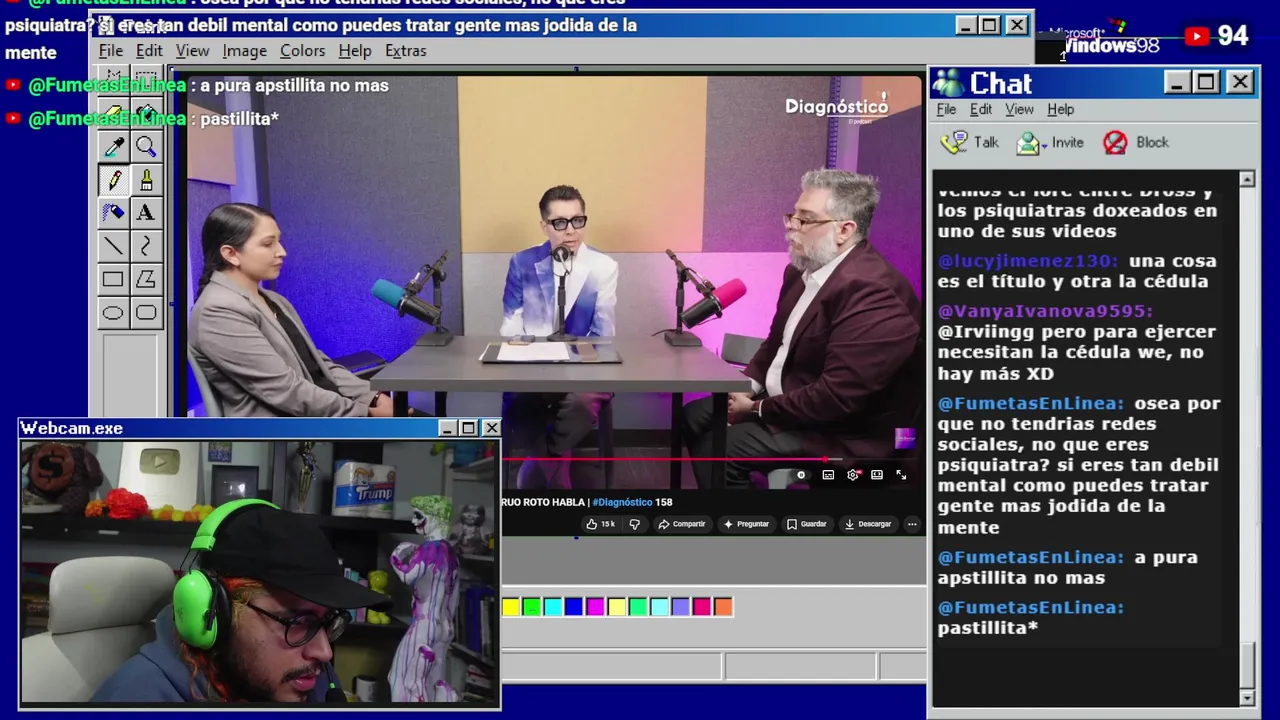Select the Fill With Color bucket tool

(147, 112)
